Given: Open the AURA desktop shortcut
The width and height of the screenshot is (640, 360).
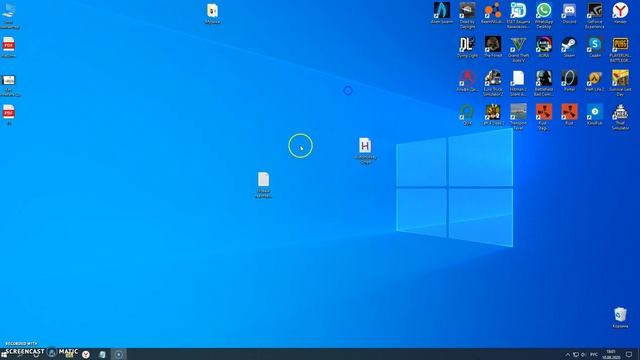Looking at the screenshot, I should pos(544,47).
